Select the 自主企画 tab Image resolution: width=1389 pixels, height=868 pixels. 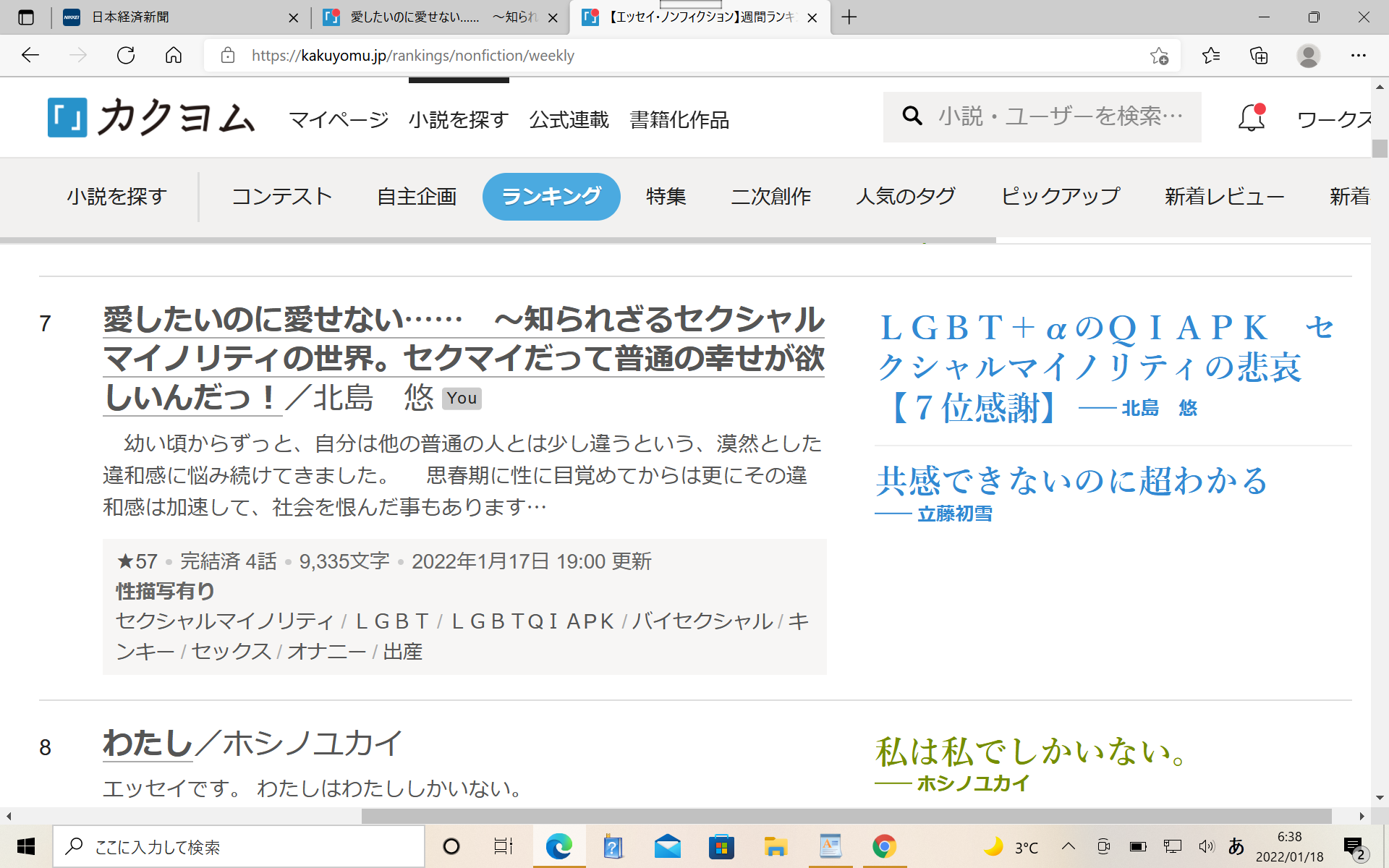tap(417, 196)
